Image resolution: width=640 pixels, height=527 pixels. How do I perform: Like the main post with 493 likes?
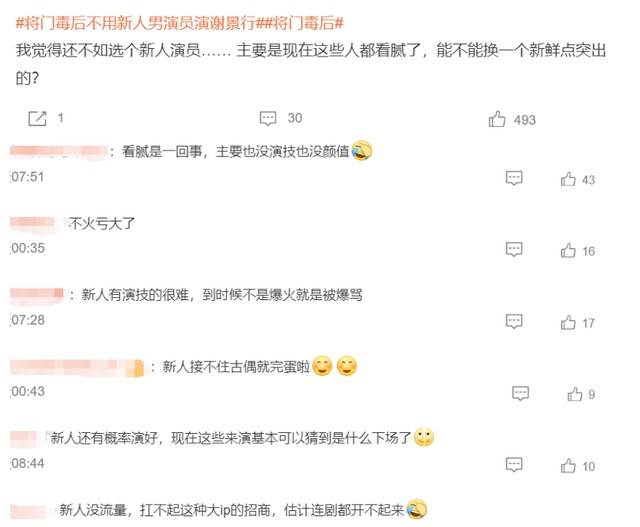[497, 119]
